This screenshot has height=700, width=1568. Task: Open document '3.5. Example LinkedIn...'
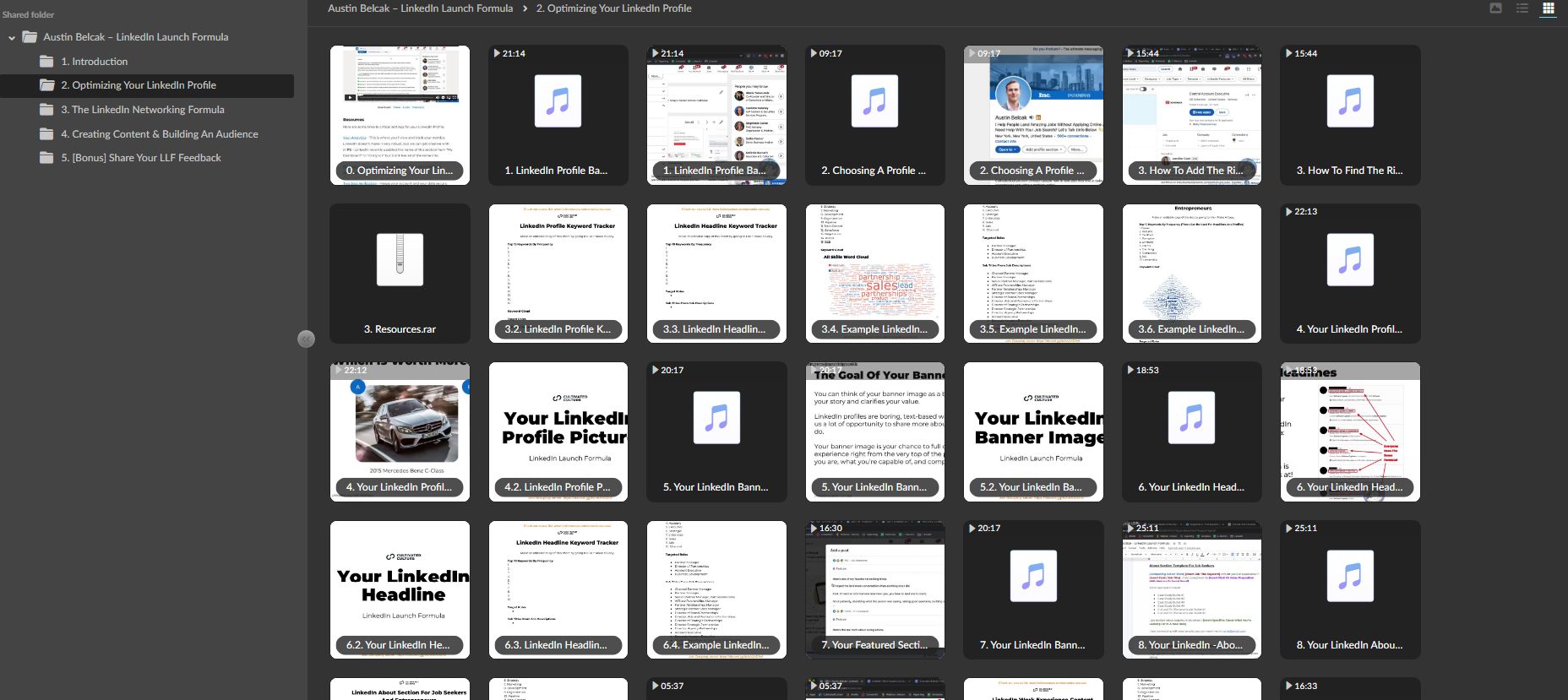click(x=1033, y=274)
